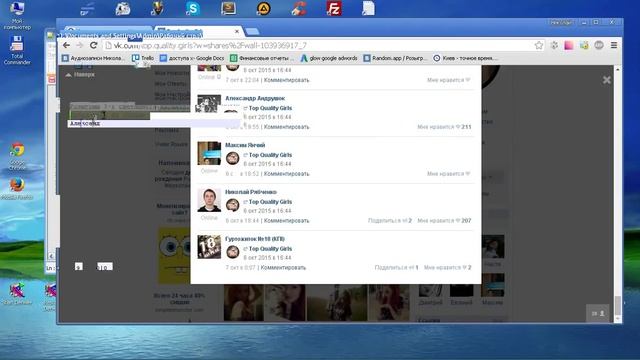Comment on Гурожапок №18 repost
The height and width of the screenshot is (360, 640).
point(283,268)
